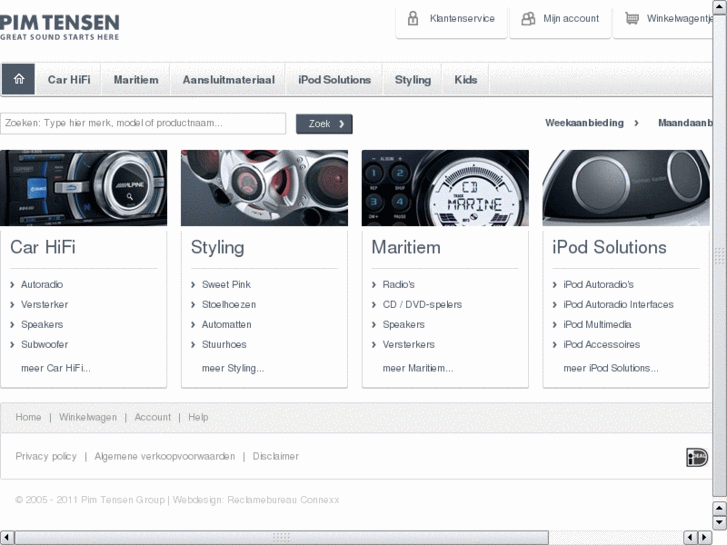Click the horizontal scrollbar left arrow
Image resolution: width=727 pixels, height=545 pixels.
[6, 538]
